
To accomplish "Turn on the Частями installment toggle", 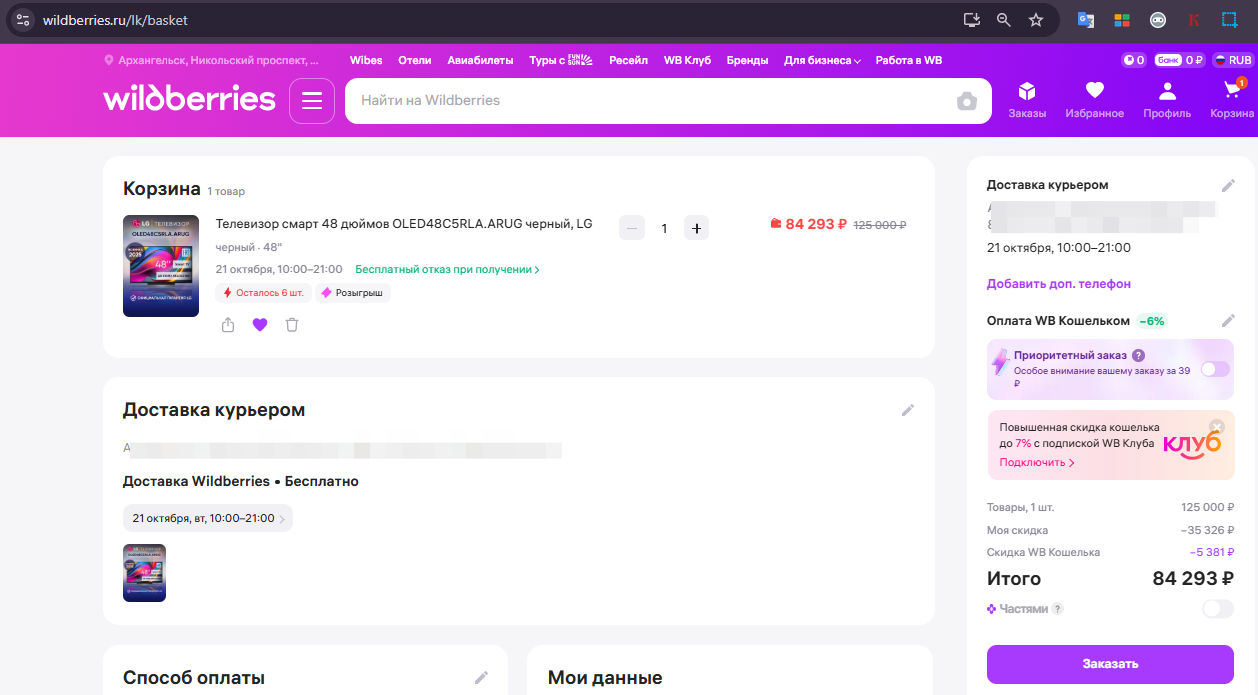I will pos(1217,609).
